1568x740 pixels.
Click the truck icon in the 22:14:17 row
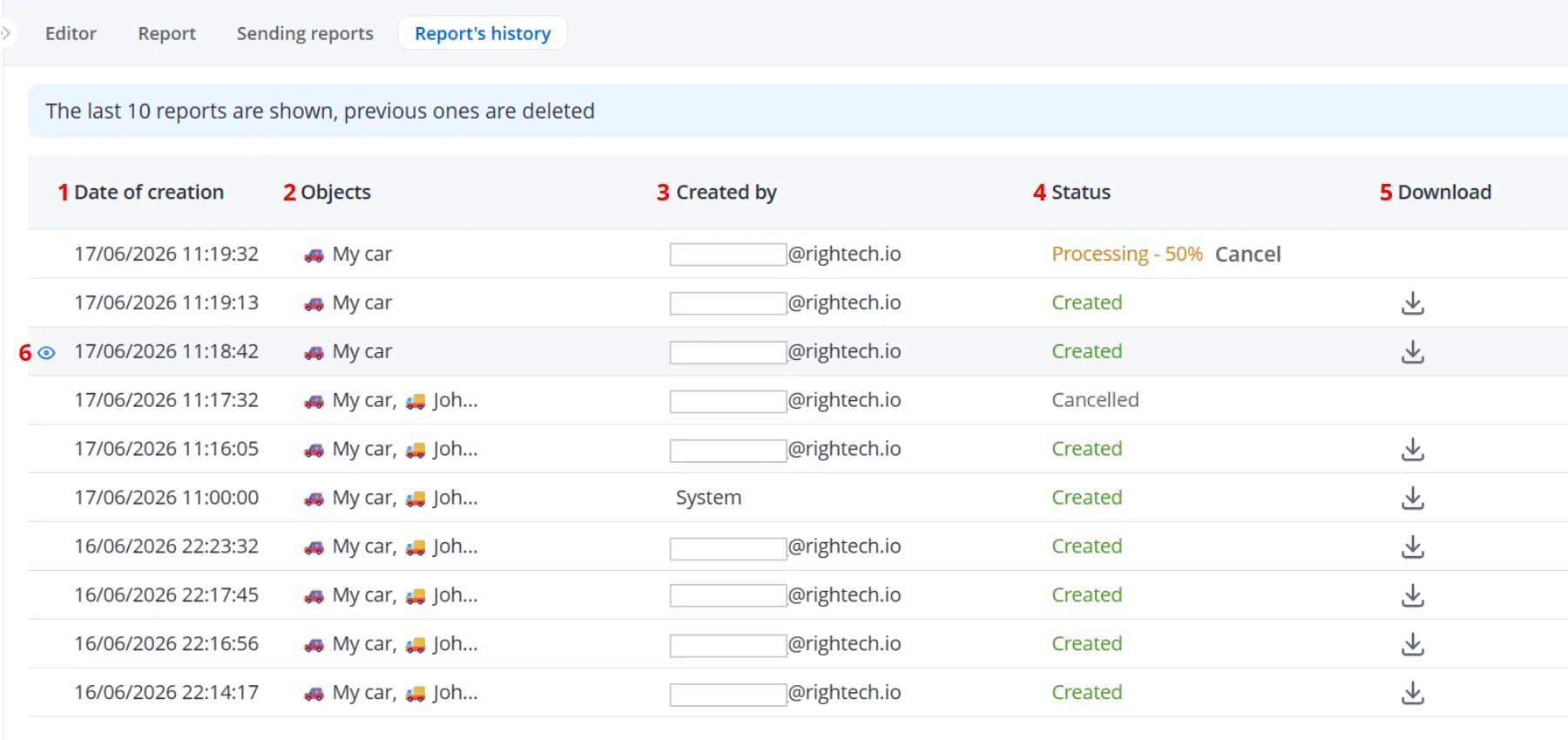click(x=416, y=695)
